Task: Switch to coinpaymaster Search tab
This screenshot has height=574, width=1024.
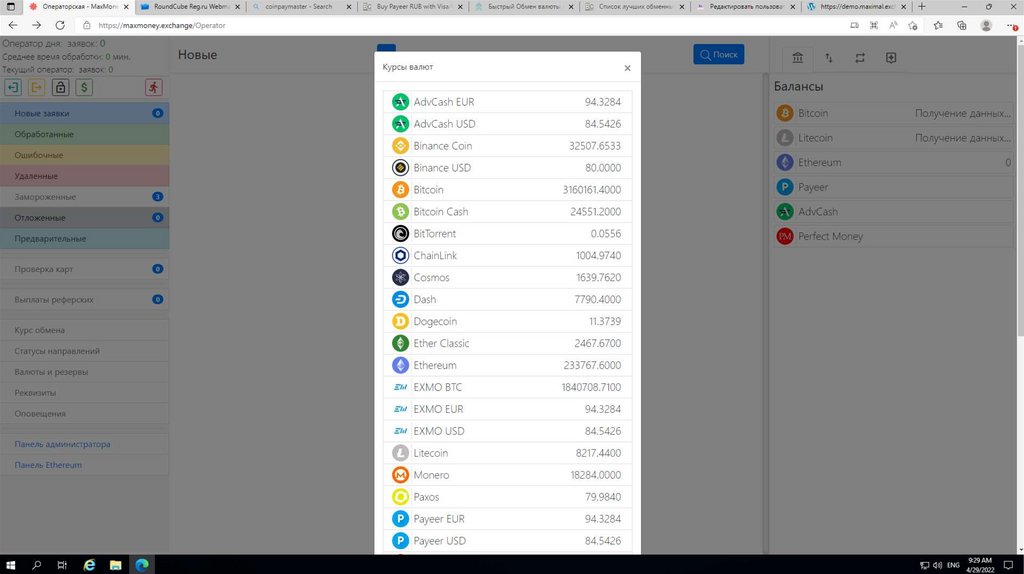Action: click(301, 7)
